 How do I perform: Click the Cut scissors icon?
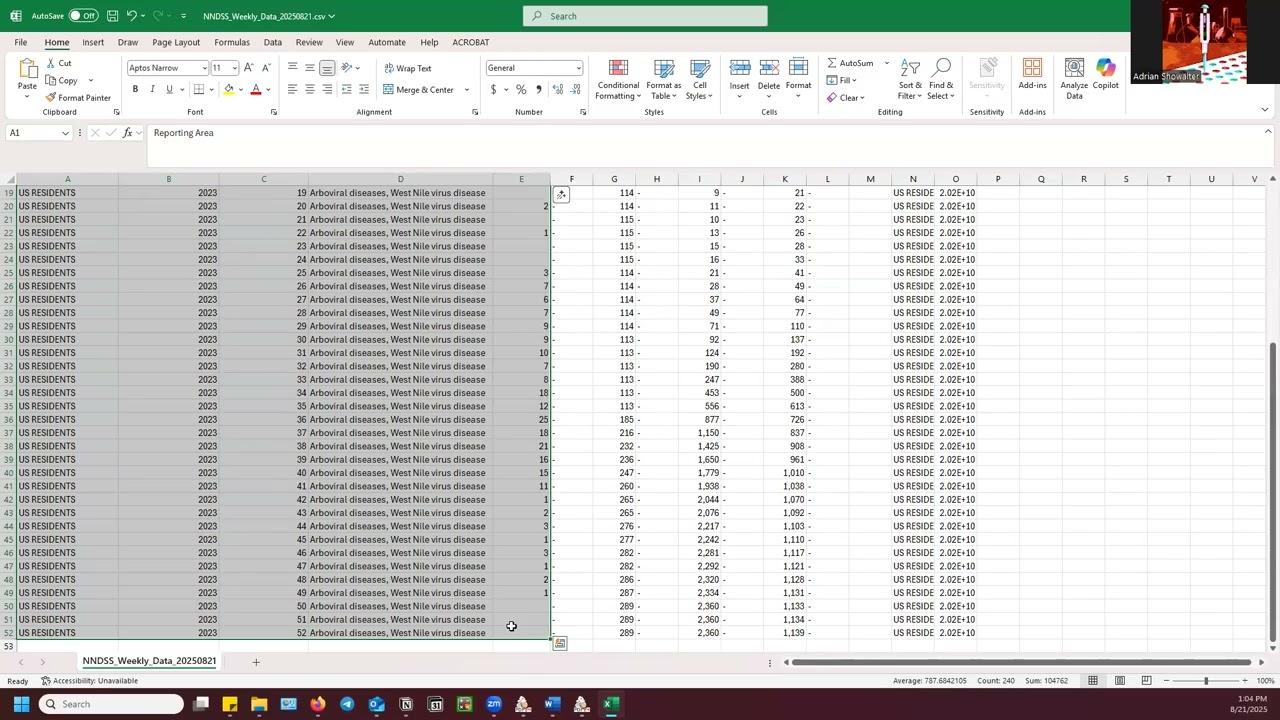(x=51, y=63)
